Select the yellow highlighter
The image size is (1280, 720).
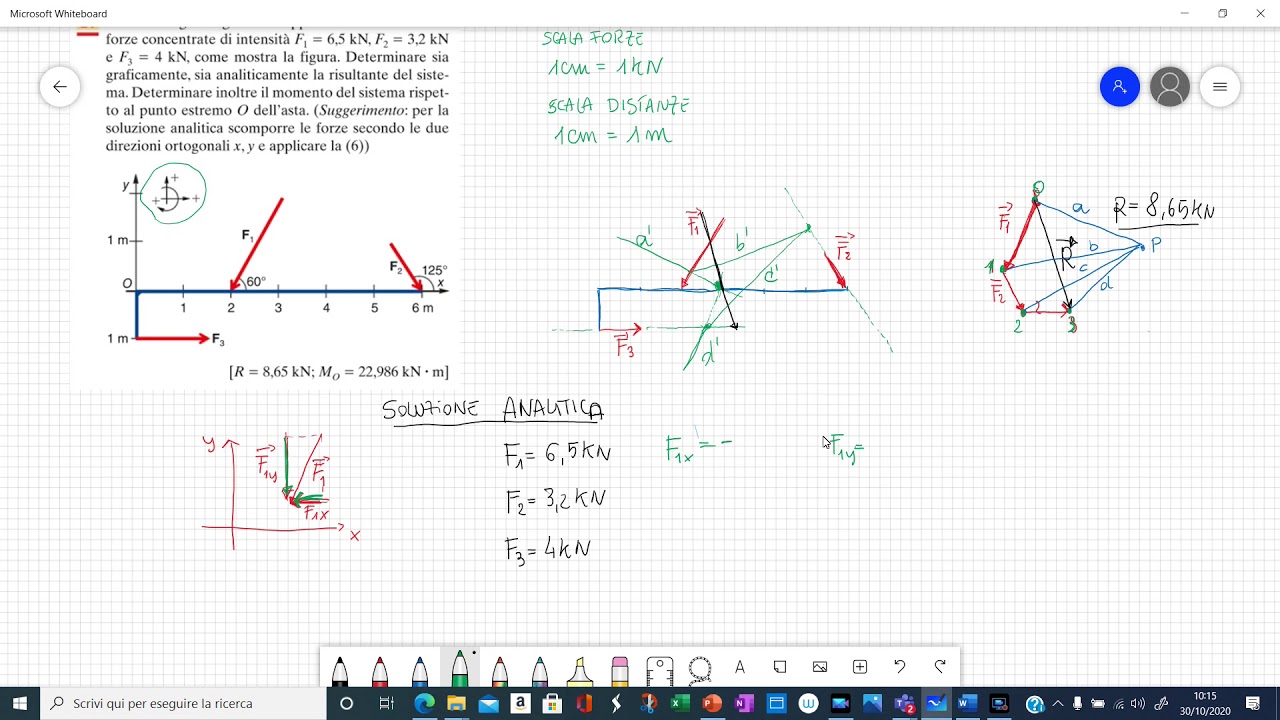click(580, 669)
